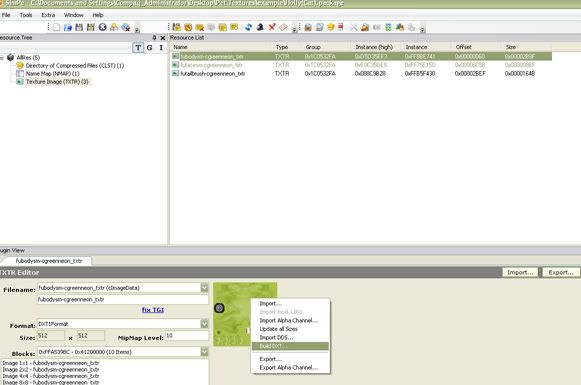The height and width of the screenshot is (385, 581).
Task: Click the New package icon in toolbar
Action: coord(56,27)
